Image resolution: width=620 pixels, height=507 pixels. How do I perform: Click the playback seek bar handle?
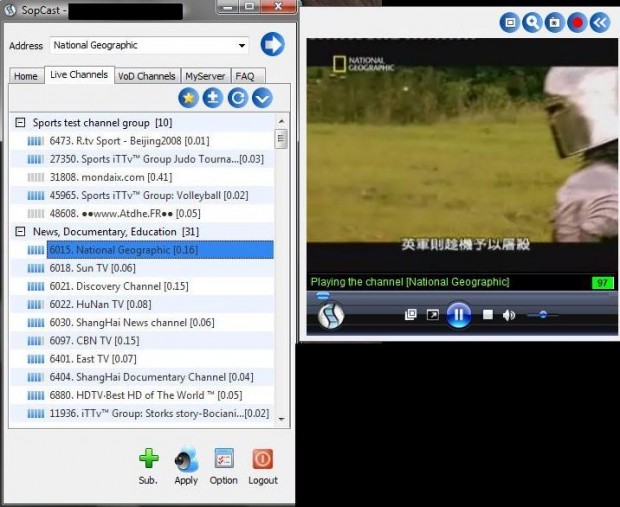[x=323, y=295]
